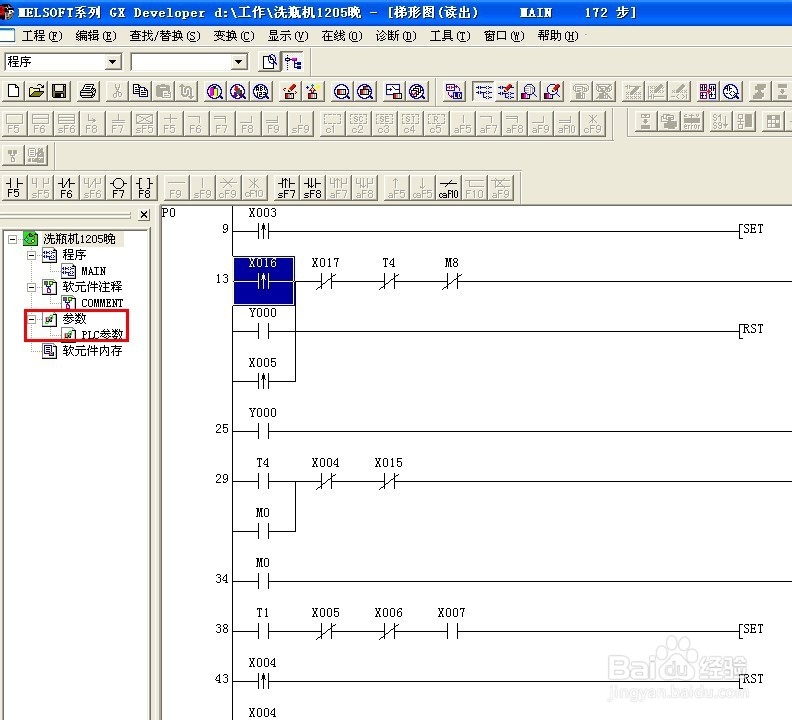Click the Print icon
Screen dimensions: 792x720
coord(88,91)
